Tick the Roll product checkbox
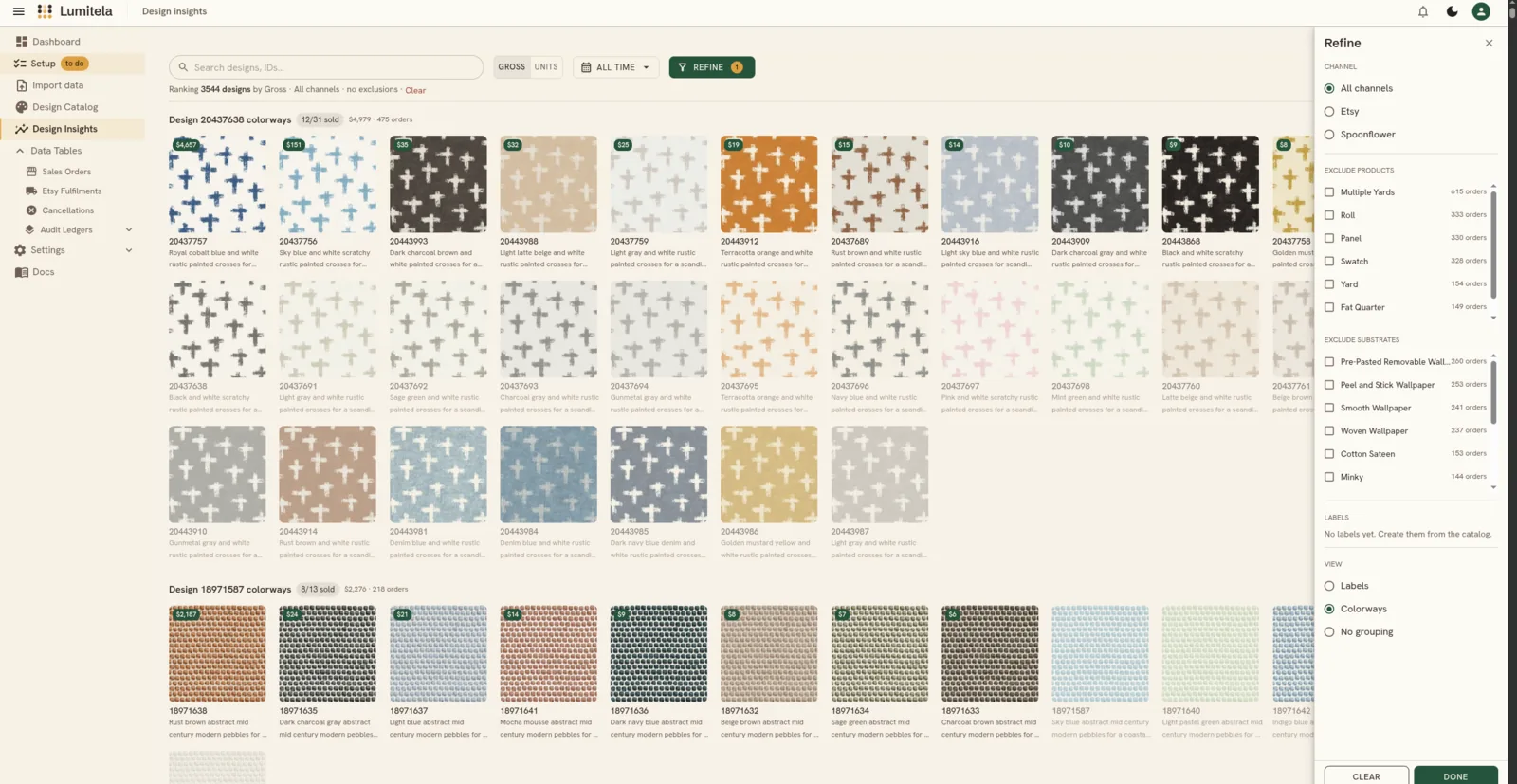 click(1329, 215)
